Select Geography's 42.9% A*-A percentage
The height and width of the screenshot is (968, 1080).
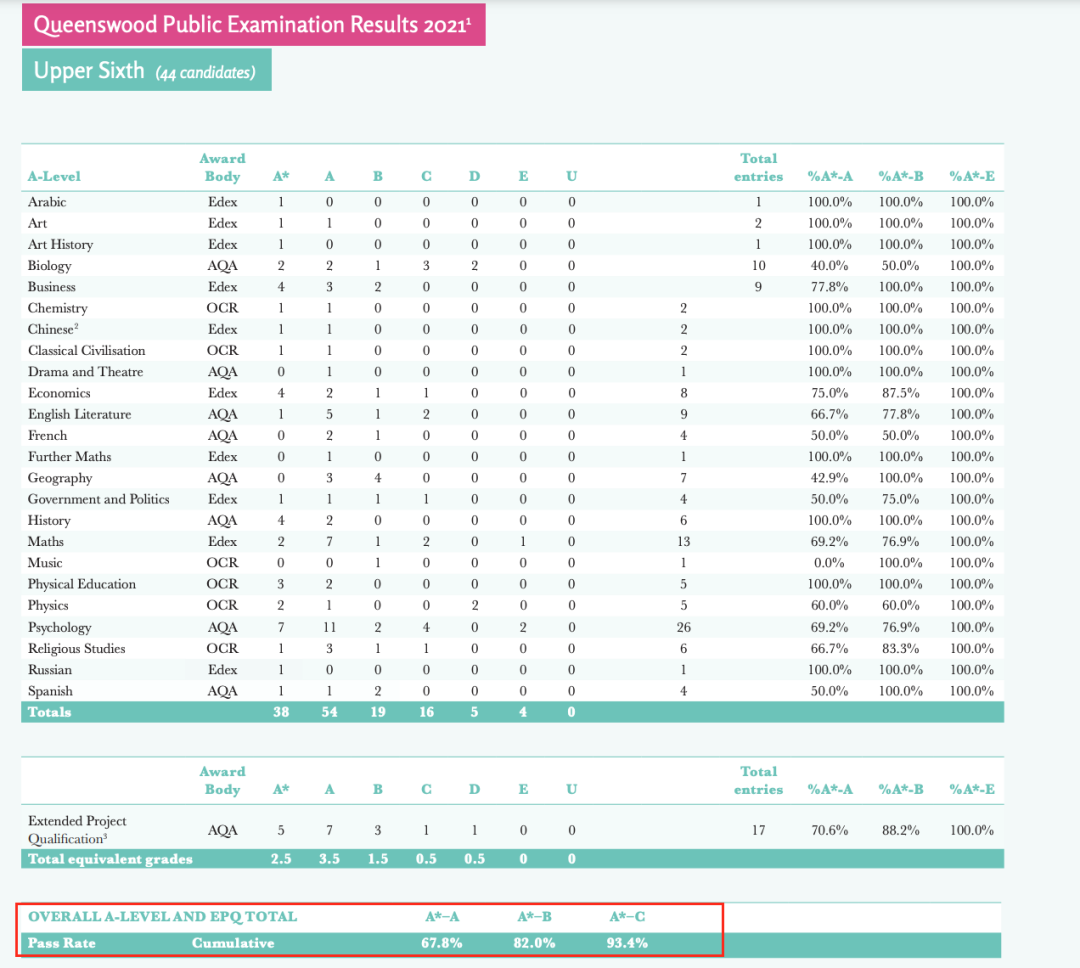coord(829,478)
